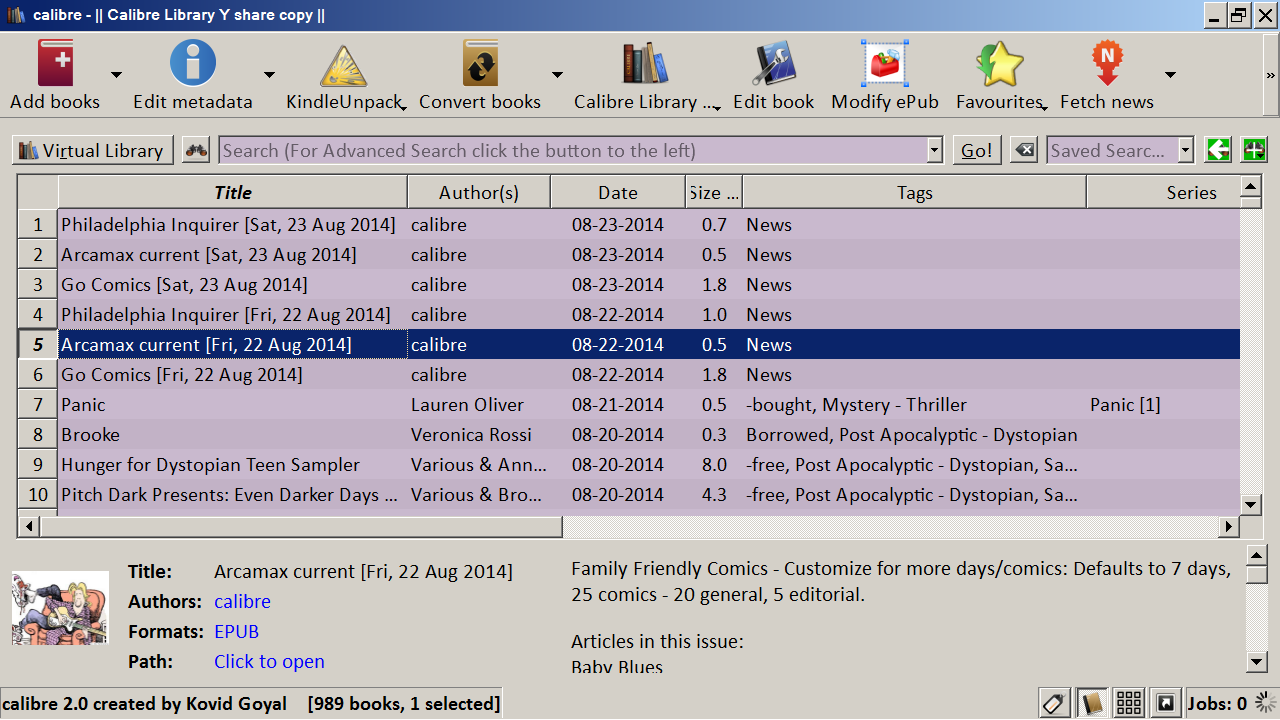Click the green plus save-search icon

[1254, 150]
